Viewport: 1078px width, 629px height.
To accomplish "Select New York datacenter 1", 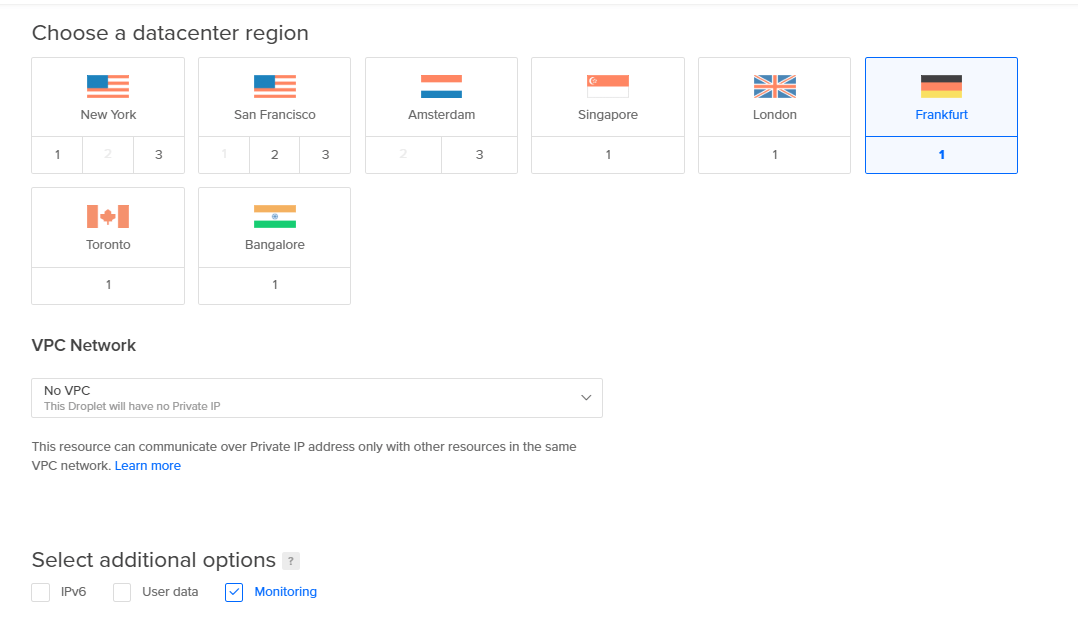I will [58, 155].
